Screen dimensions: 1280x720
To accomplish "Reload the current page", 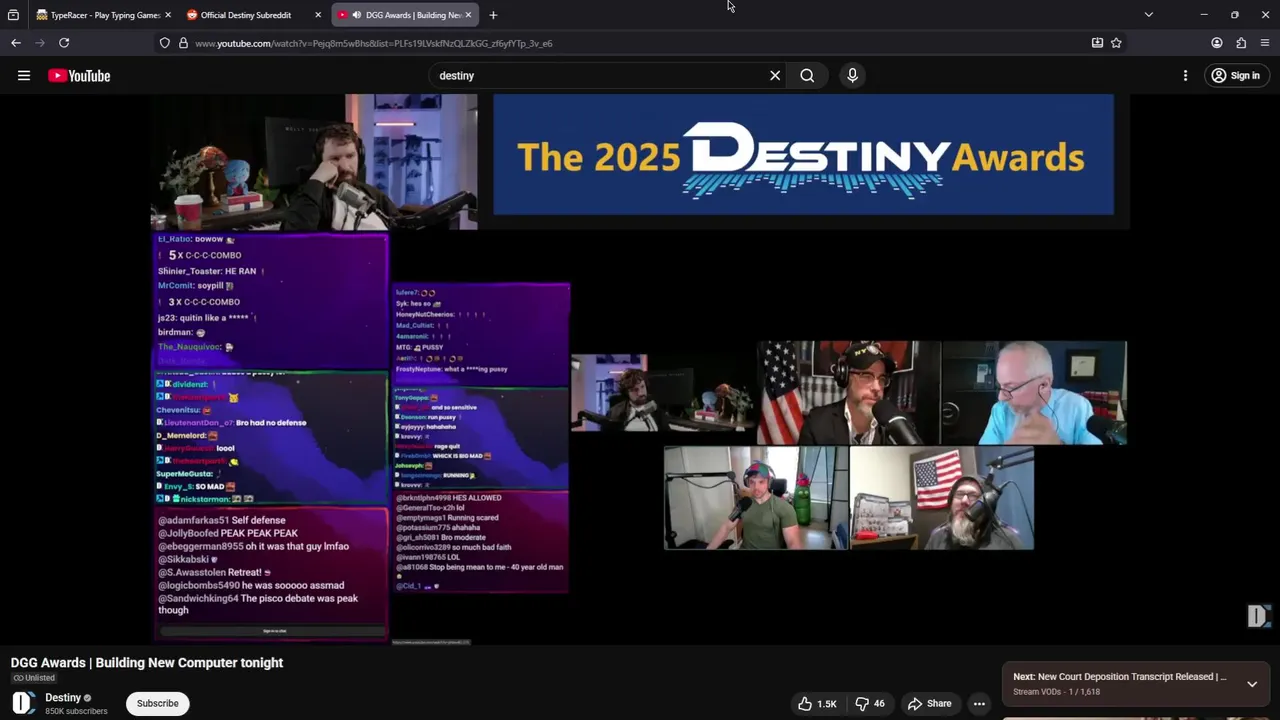I will click(x=64, y=43).
